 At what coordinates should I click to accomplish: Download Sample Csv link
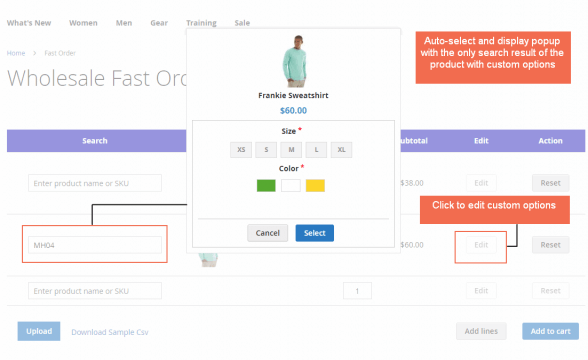point(110,332)
